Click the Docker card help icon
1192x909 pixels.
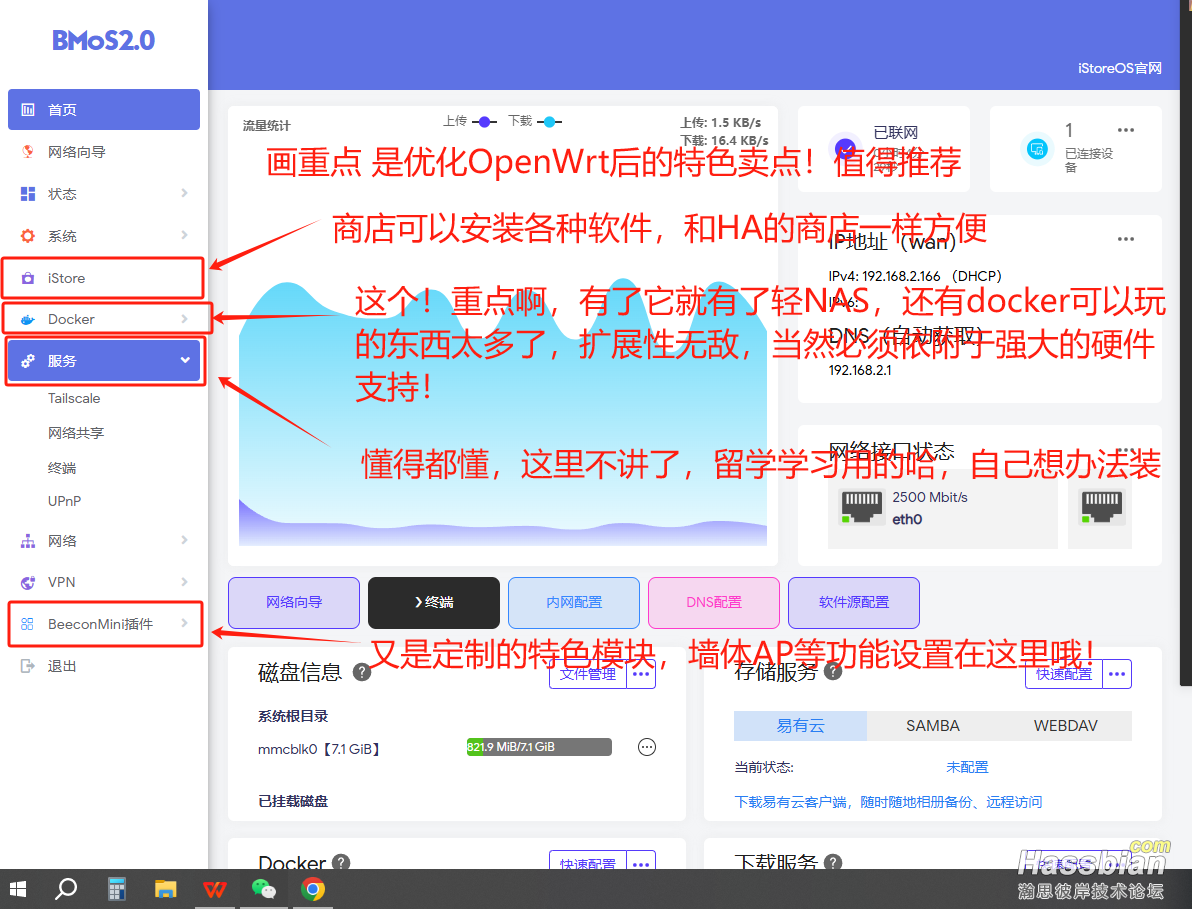(341, 863)
